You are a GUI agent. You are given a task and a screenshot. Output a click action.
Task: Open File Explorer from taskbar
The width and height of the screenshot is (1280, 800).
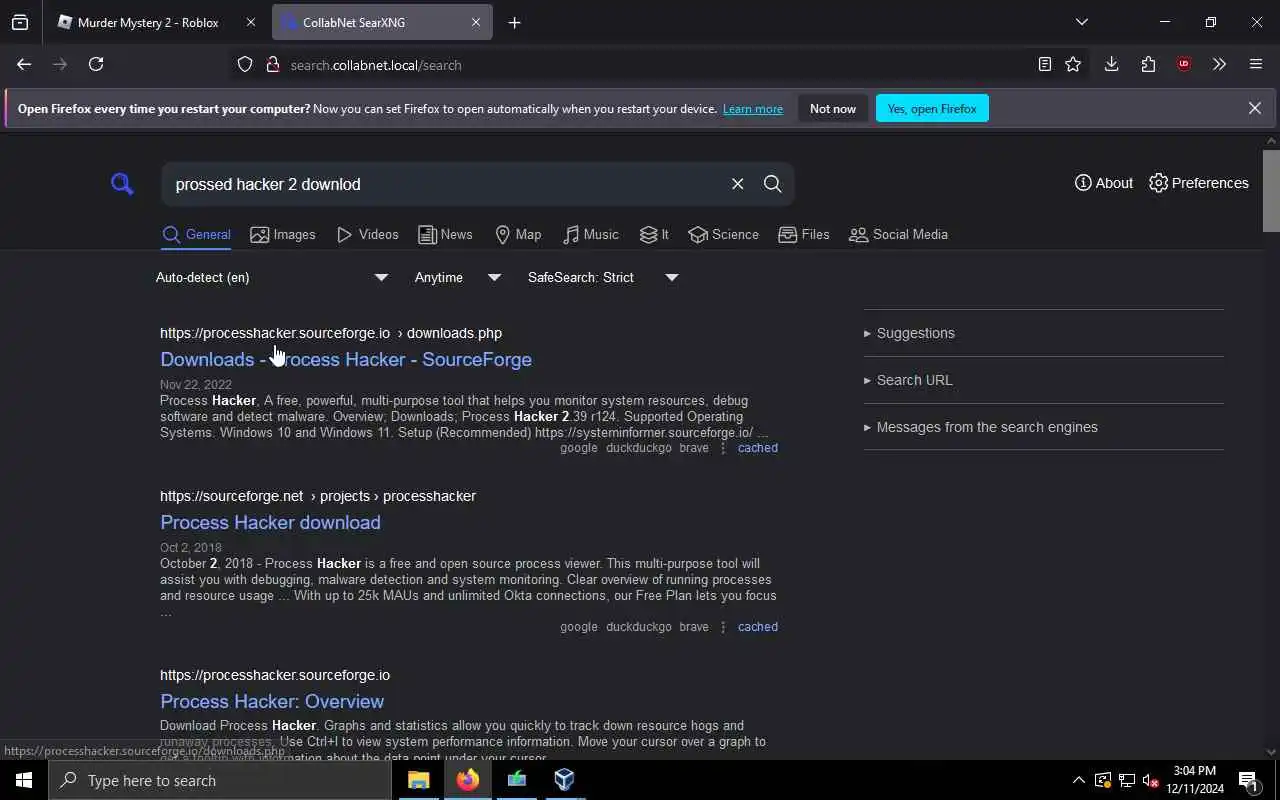(x=419, y=780)
